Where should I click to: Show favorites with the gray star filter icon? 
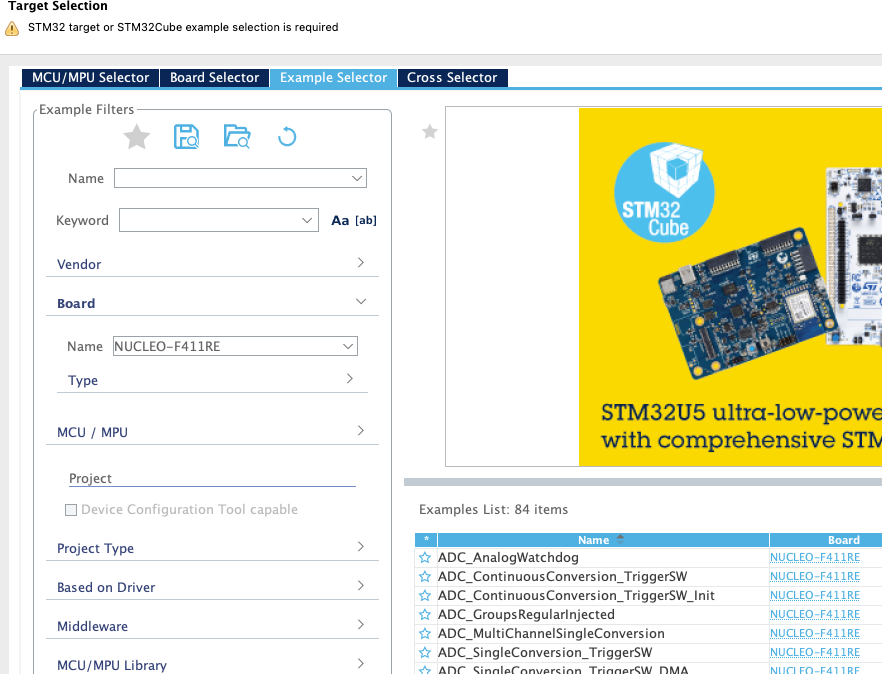[x=137, y=137]
